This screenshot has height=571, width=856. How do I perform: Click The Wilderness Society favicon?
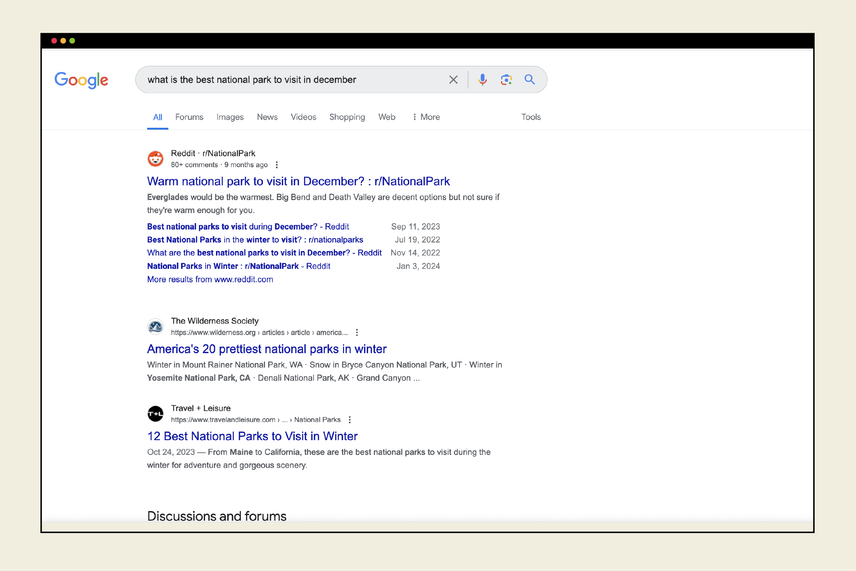click(x=156, y=326)
